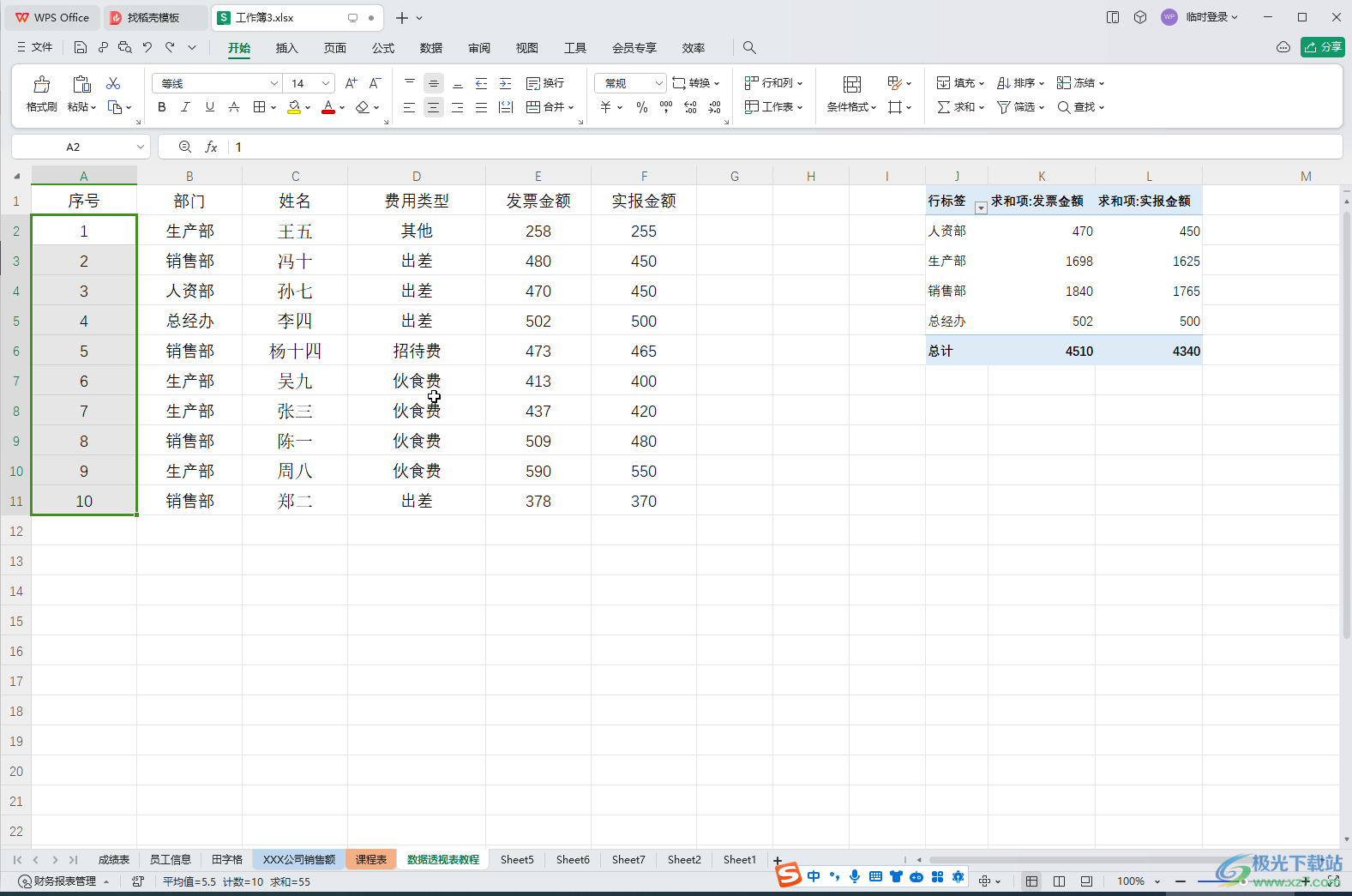The height and width of the screenshot is (896, 1352).
Task: Open the Insert (插入) ribbon tab
Action: click(286, 48)
